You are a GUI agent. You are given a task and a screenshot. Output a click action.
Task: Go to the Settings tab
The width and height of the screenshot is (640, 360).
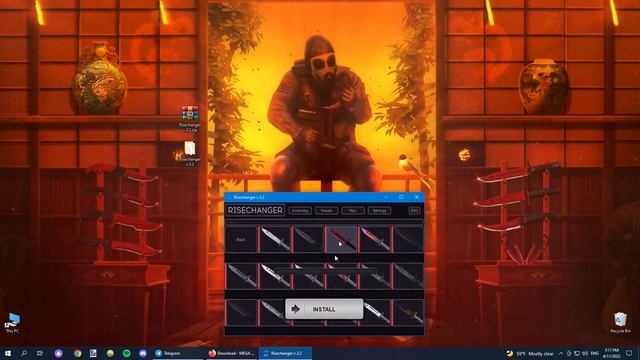[379, 211]
